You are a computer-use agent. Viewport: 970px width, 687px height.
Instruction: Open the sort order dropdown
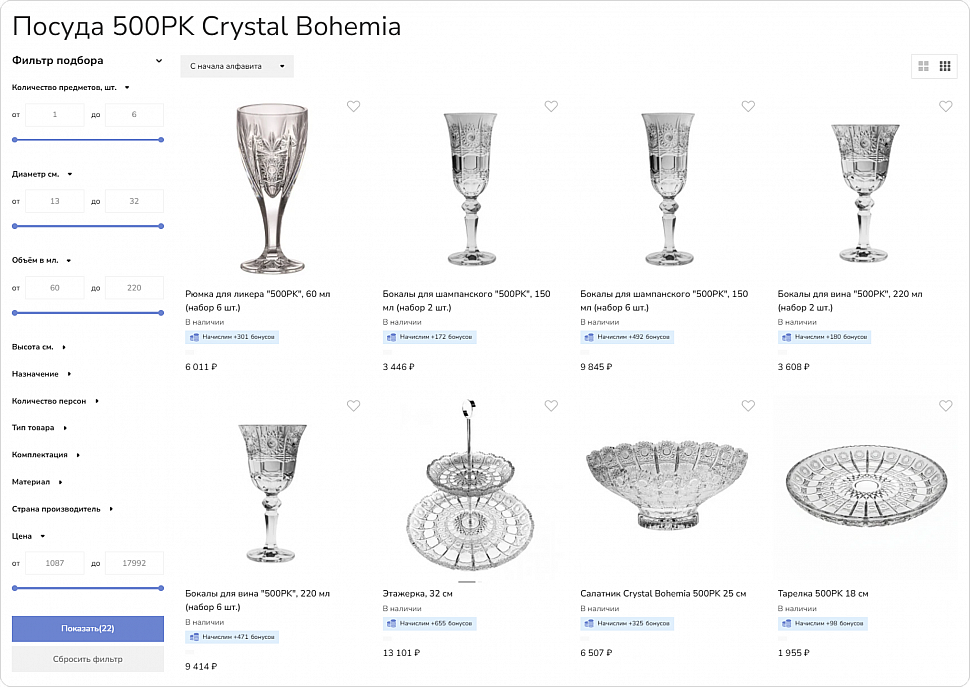pyautogui.click(x=237, y=67)
